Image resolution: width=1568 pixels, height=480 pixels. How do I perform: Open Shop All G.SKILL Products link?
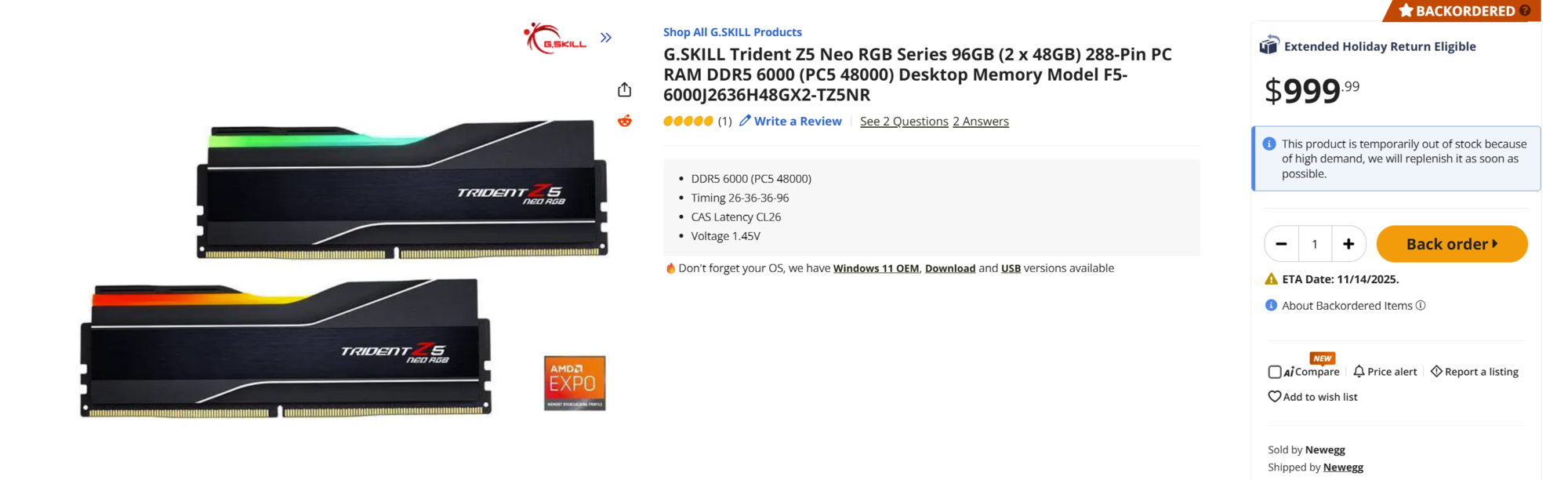click(732, 32)
